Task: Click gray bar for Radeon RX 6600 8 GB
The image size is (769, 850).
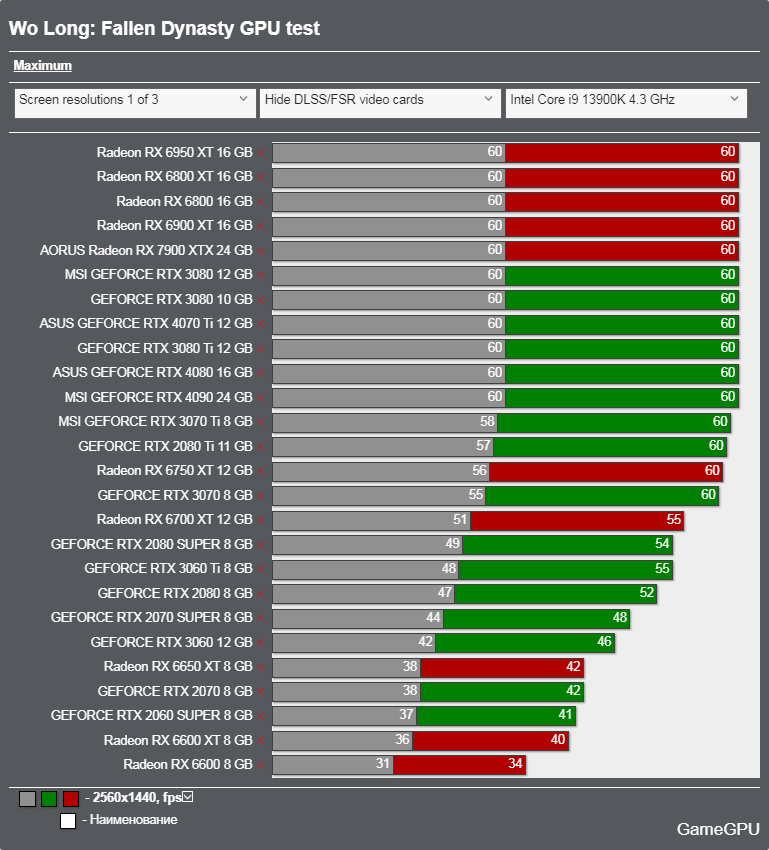Action: tap(333, 765)
